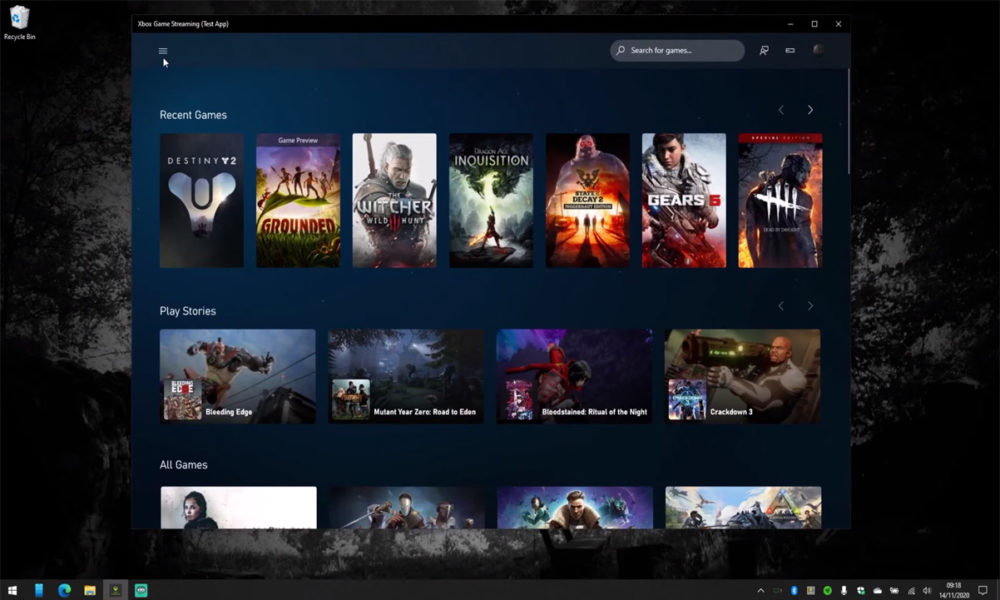
Task: Open the hamburger navigation menu
Action: pos(163,51)
